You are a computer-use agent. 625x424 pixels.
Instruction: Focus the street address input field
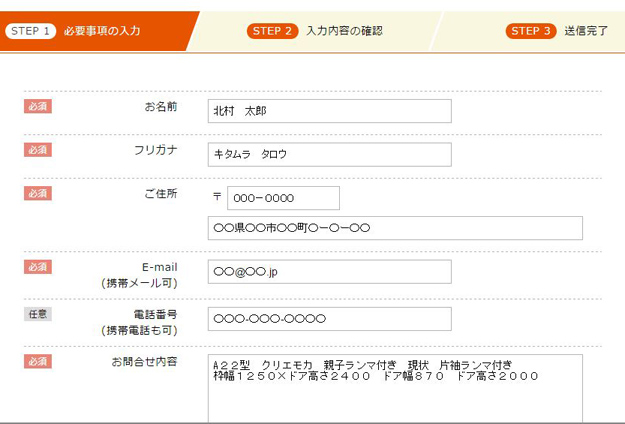click(395, 229)
